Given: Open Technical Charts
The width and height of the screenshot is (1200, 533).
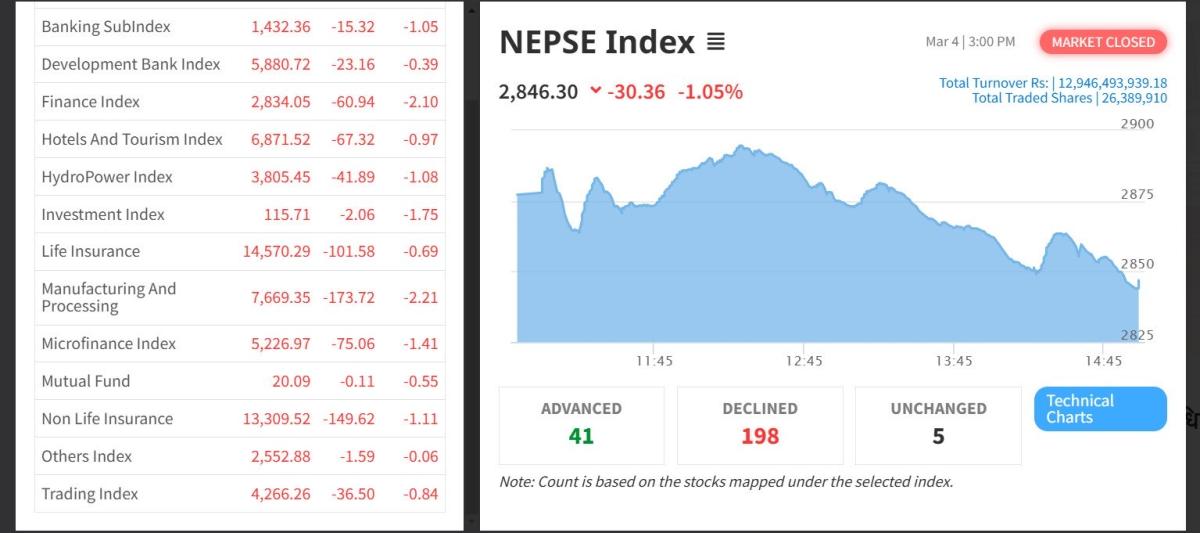Looking at the screenshot, I should coord(1100,409).
